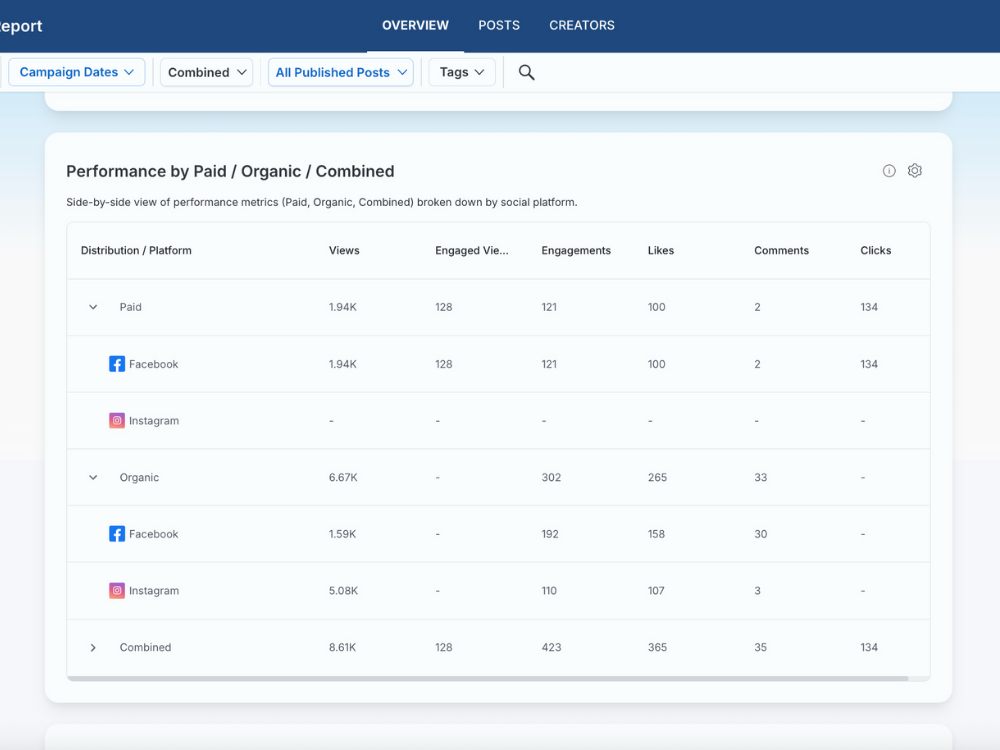Click Instagram icon in the Paid section
Viewport: 1000px width, 750px height.
pyautogui.click(x=117, y=421)
